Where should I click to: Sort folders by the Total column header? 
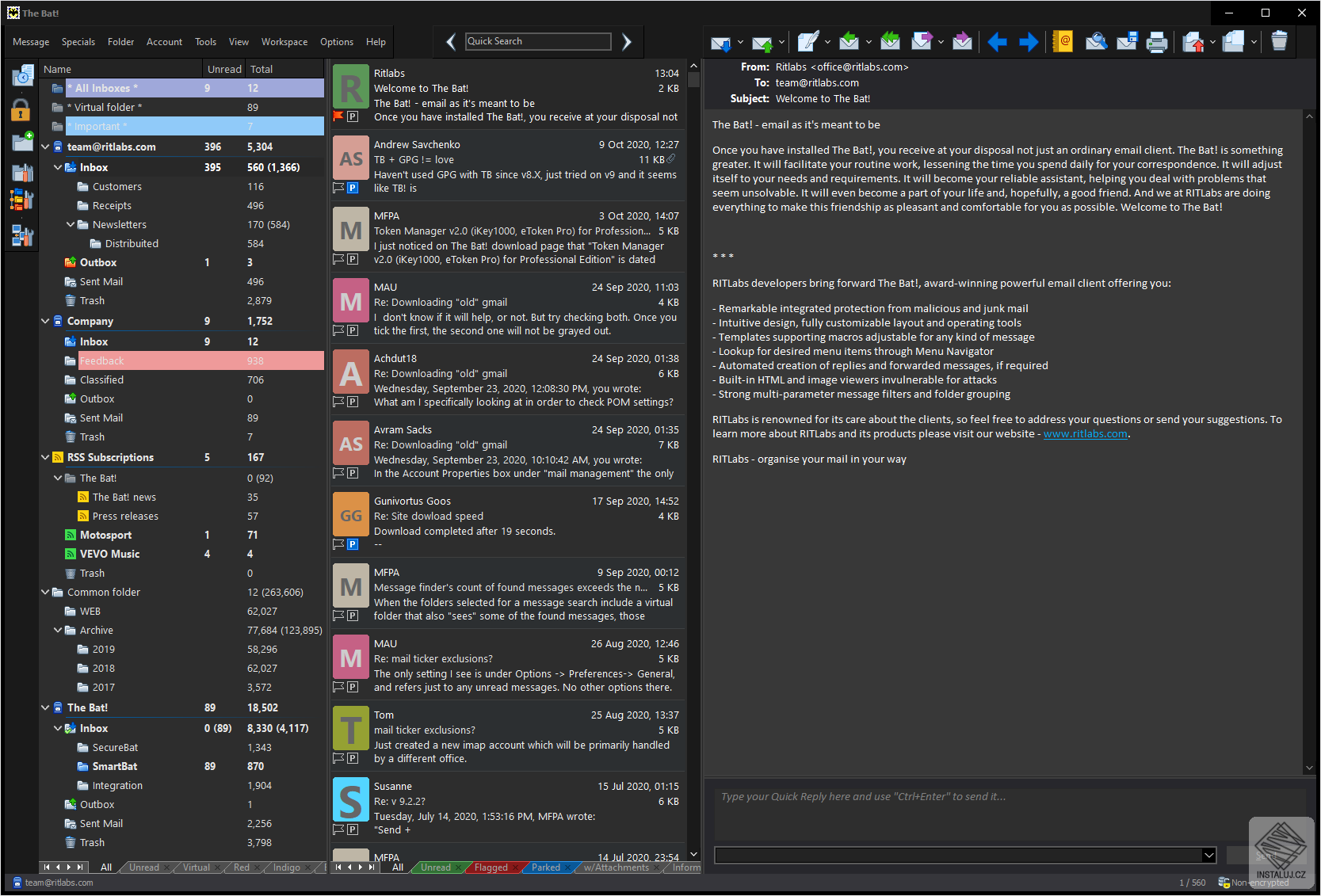pos(284,69)
